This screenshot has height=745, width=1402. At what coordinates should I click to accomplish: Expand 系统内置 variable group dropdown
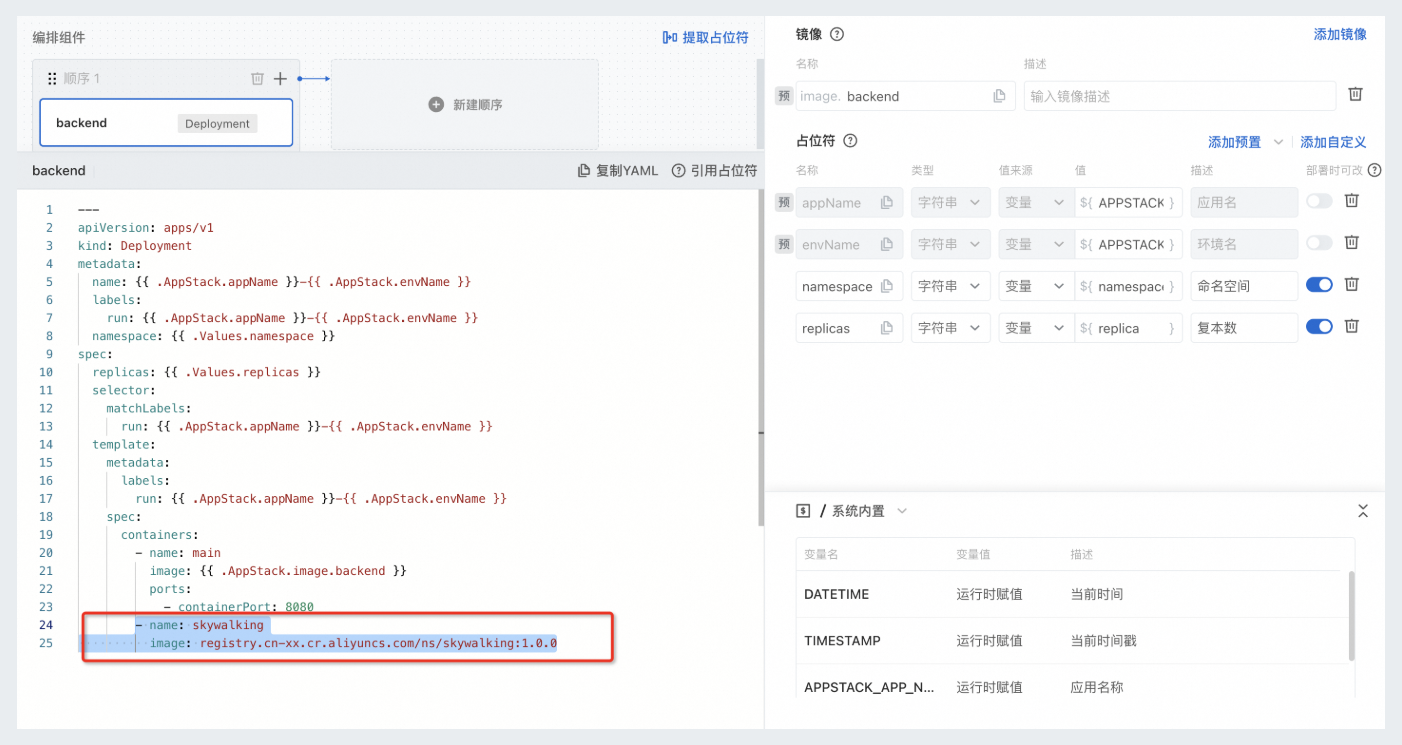pyautogui.click(x=902, y=511)
